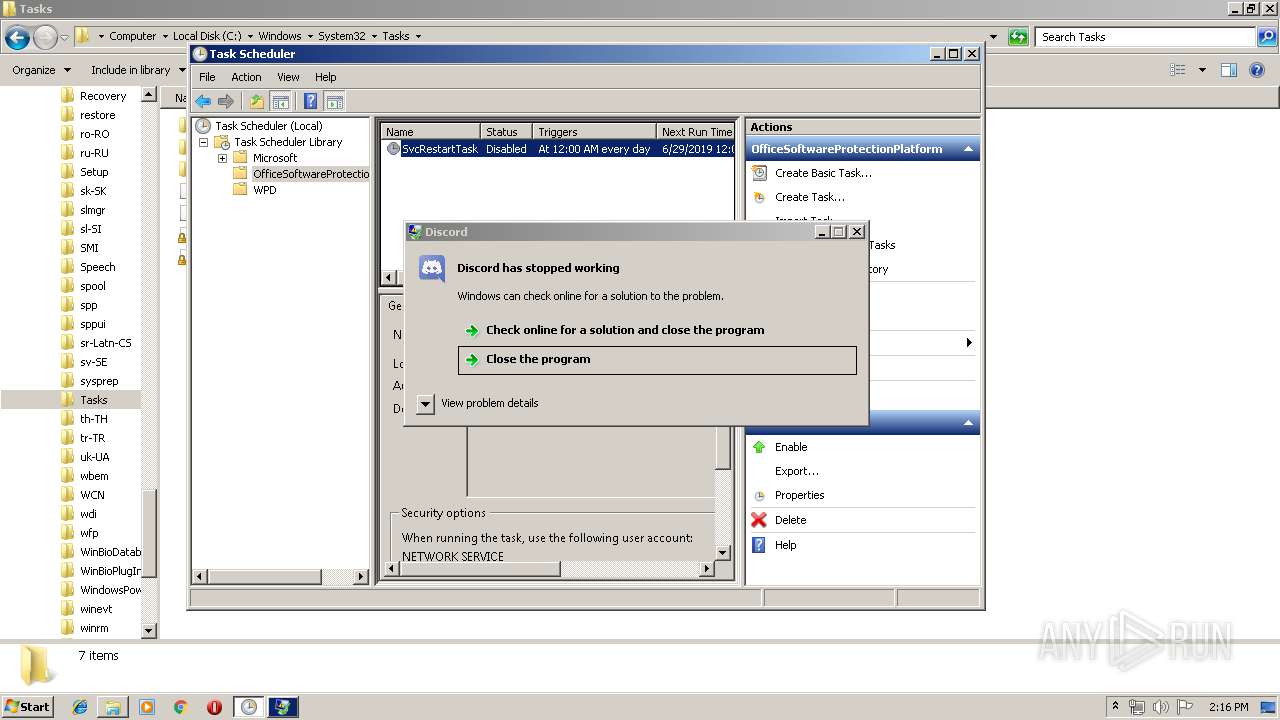Click the Discord logo in crash dialog
The image size is (1280, 720).
[x=432, y=268]
